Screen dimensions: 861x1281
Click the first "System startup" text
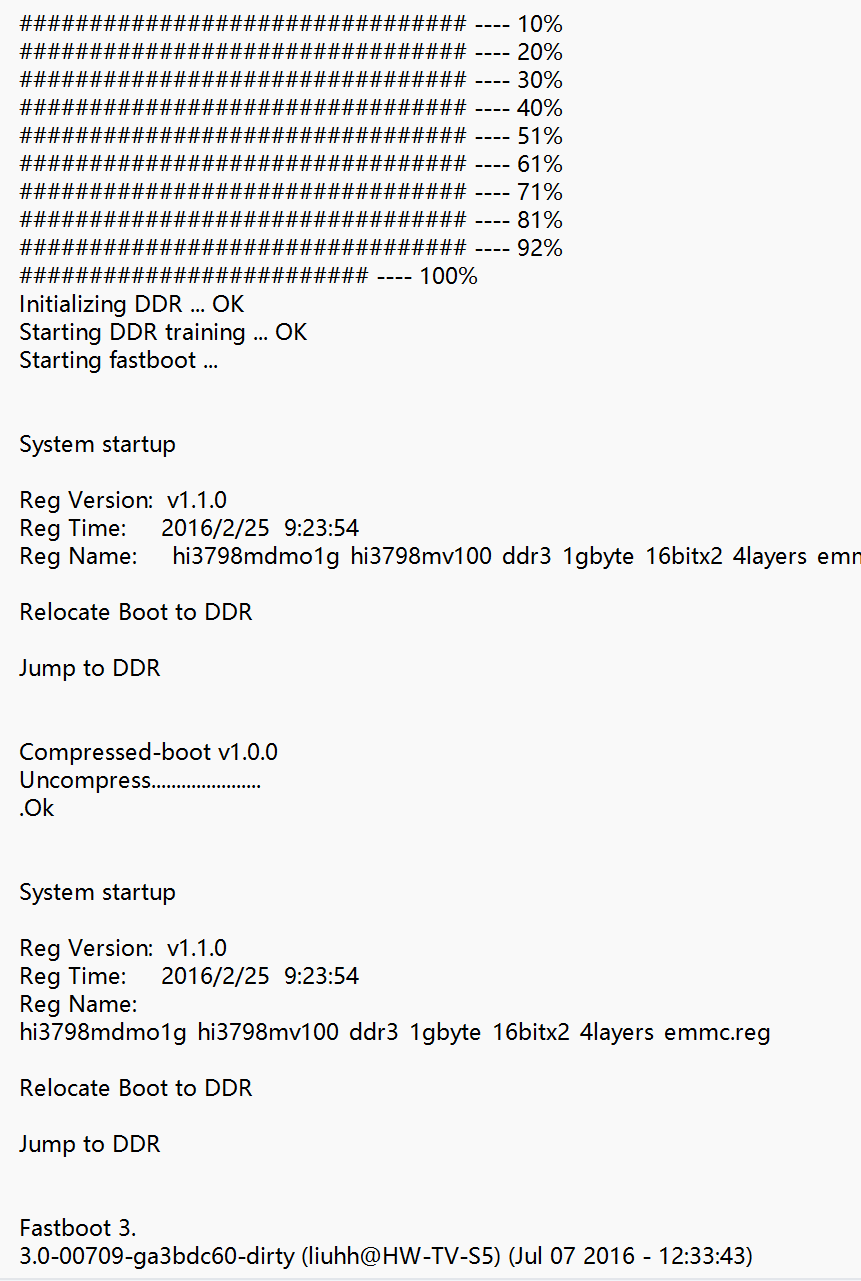[97, 444]
